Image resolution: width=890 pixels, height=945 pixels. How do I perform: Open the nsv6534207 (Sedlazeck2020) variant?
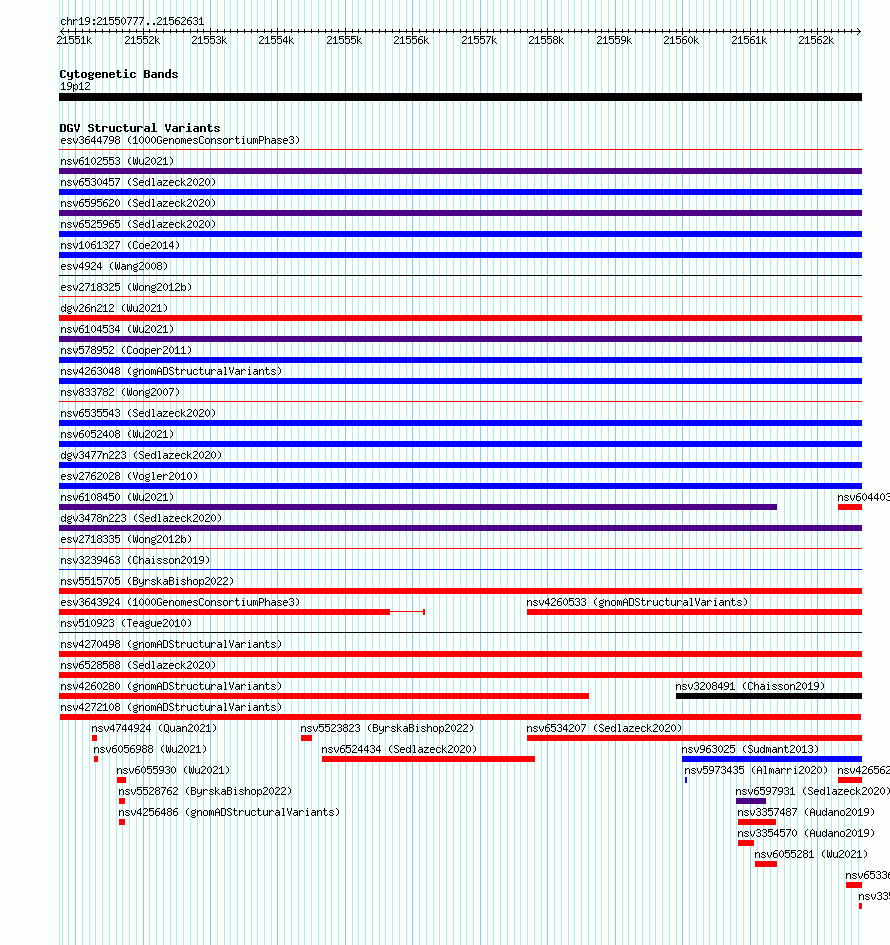coord(604,729)
